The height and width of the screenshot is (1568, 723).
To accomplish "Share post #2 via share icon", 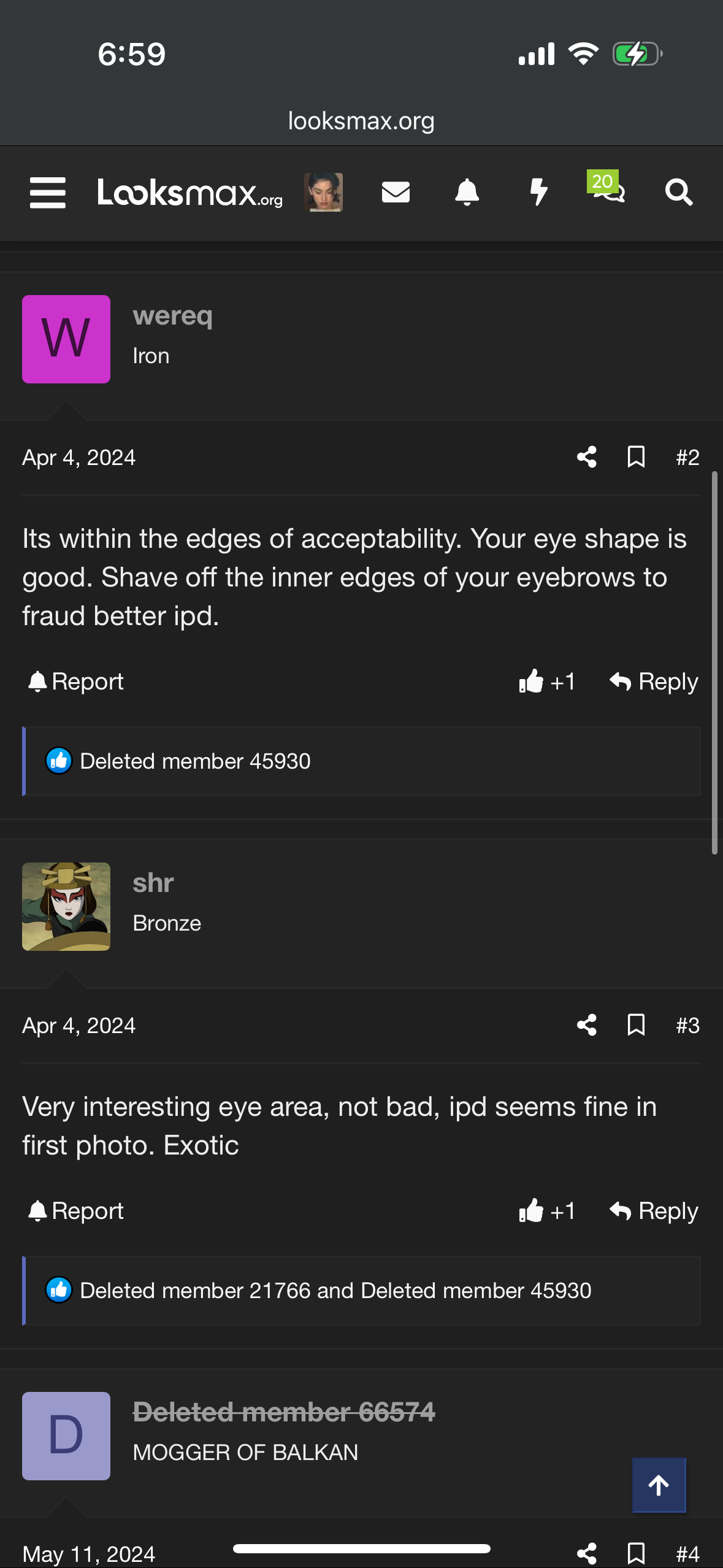I will 587,457.
